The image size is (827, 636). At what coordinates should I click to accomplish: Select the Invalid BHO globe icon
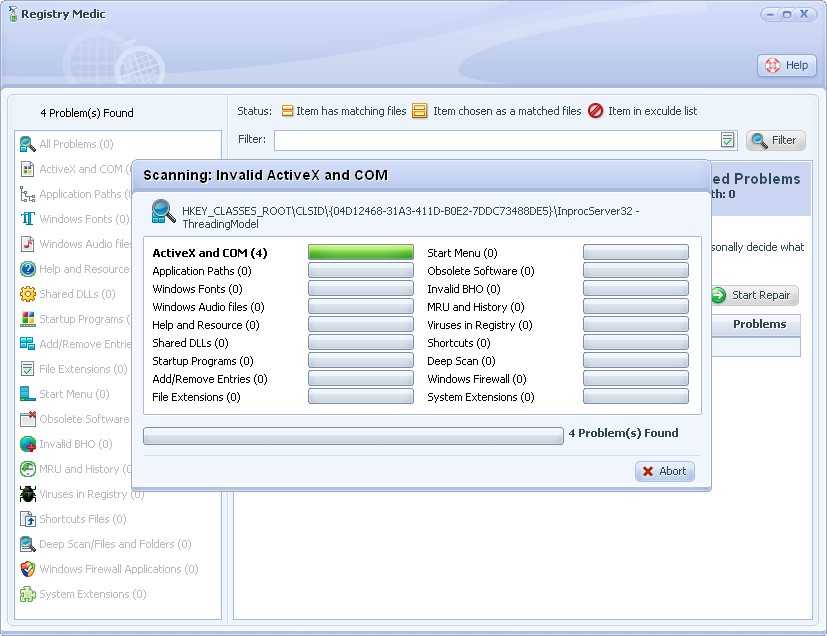click(27, 444)
